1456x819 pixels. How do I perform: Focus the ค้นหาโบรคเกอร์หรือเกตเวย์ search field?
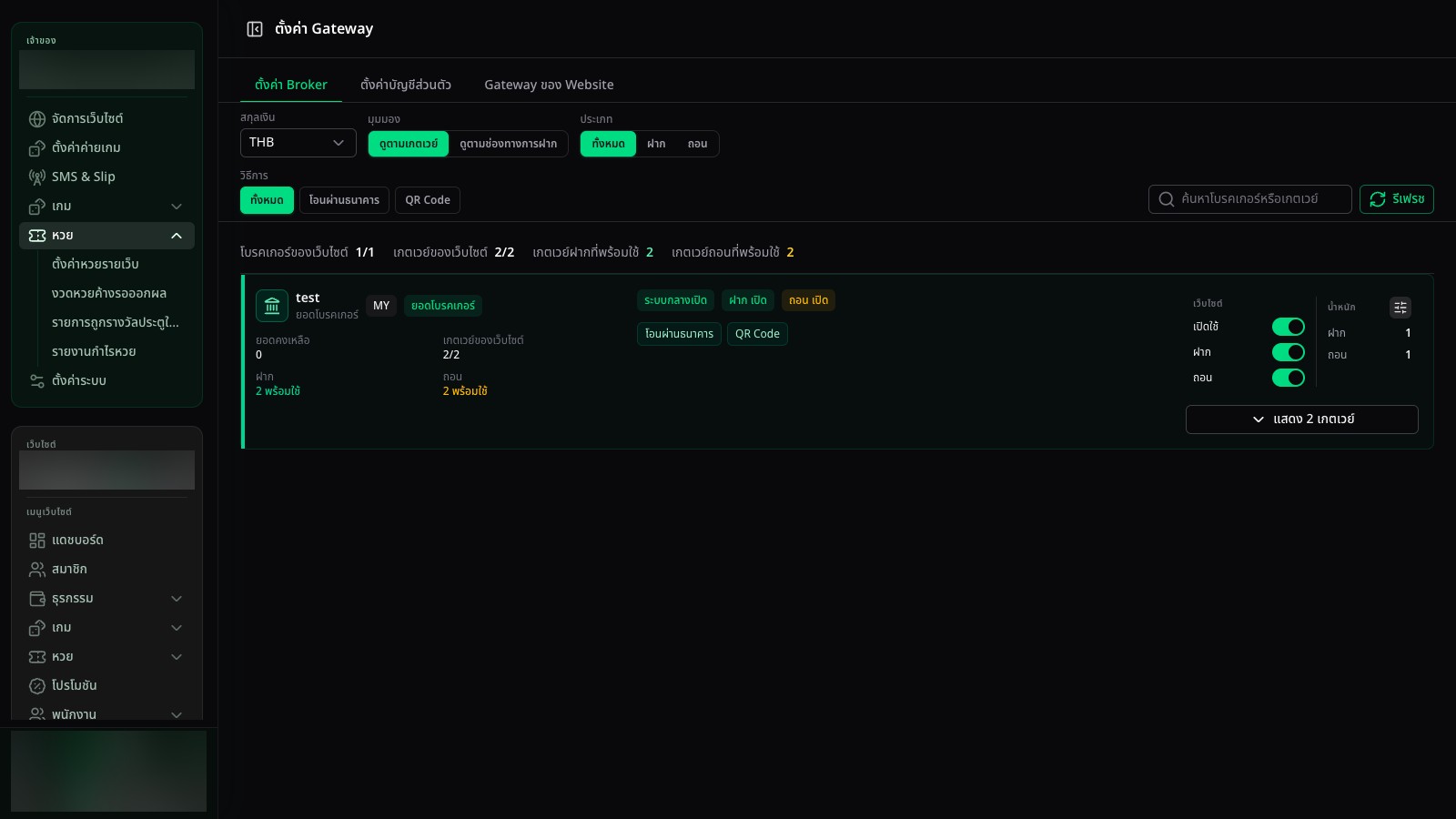pyautogui.click(x=1250, y=199)
